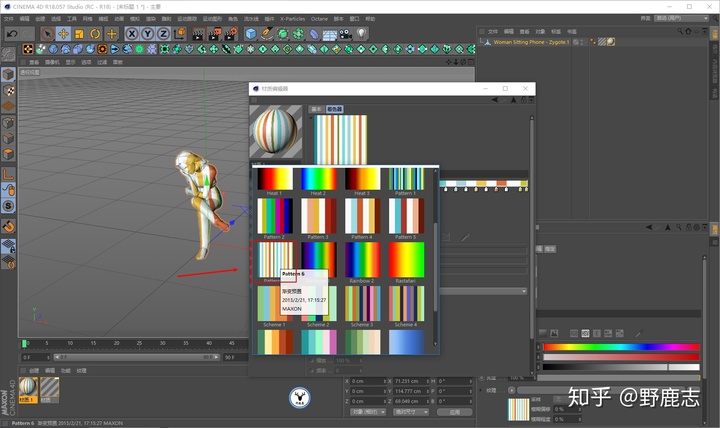720x428 pixels.
Task: Switch to the 基本 tab in material editor
Action: [316, 109]
